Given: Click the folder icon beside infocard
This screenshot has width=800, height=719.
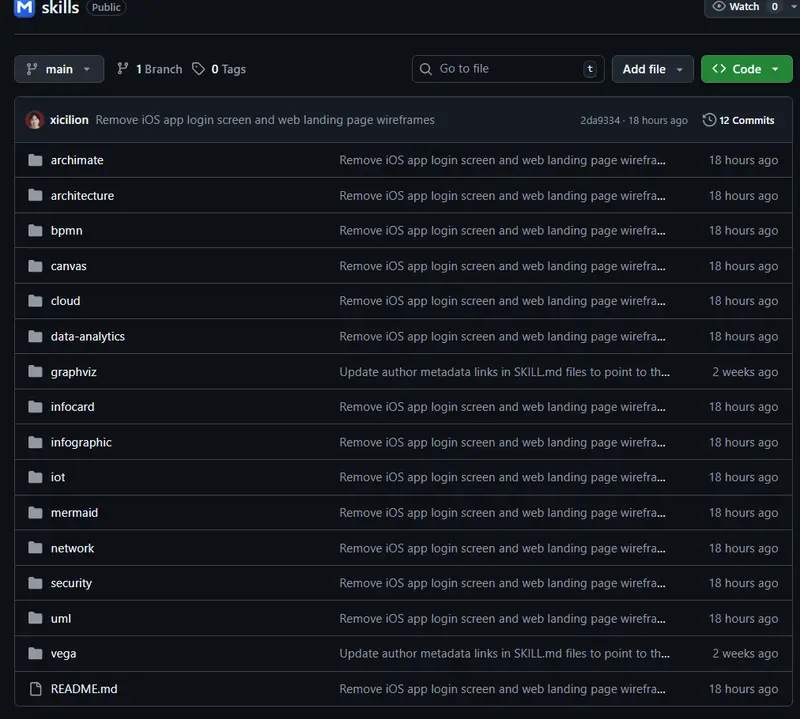Looking at the screenshot, I should pos(35,407).
